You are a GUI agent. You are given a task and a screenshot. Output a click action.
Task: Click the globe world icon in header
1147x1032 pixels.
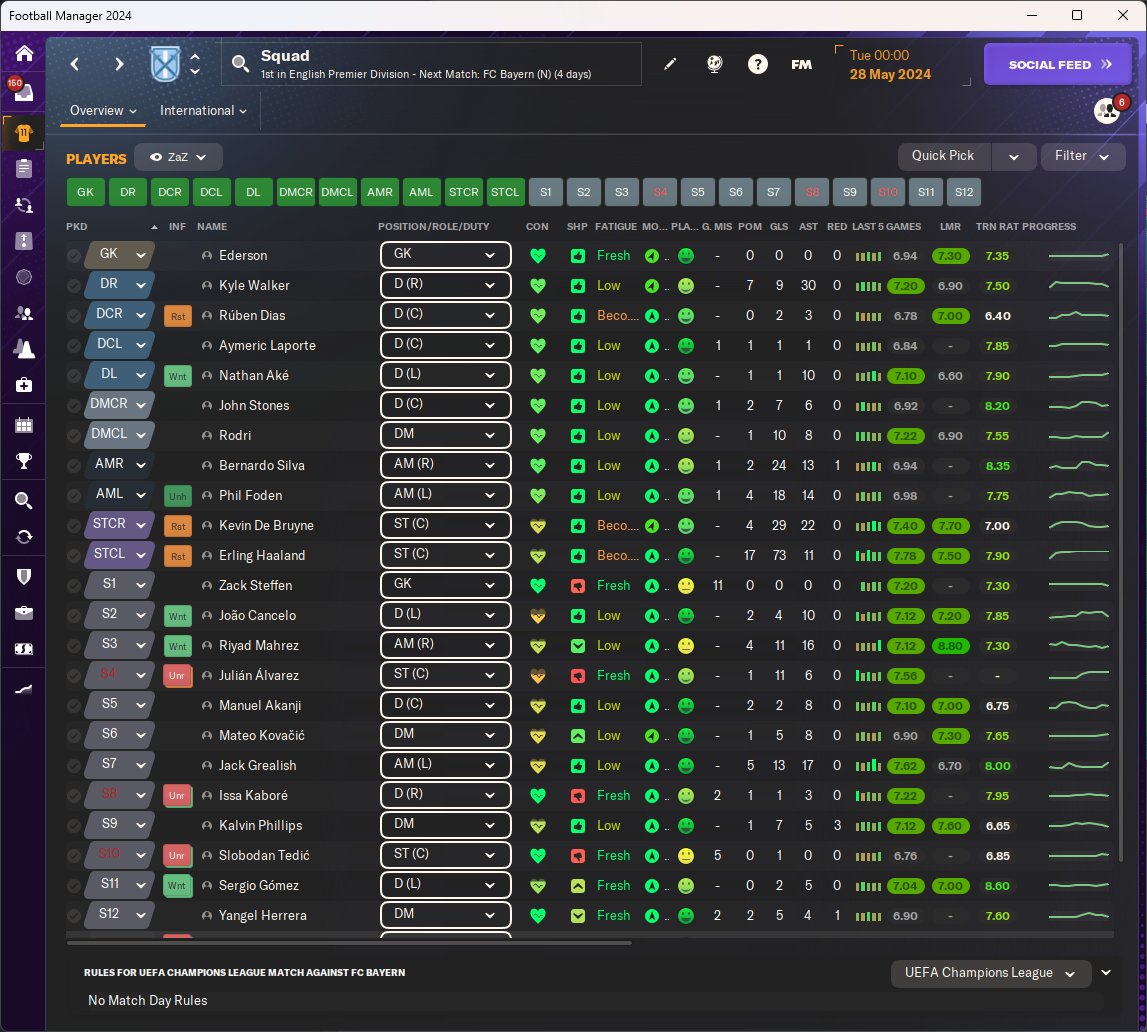(715, 64)
